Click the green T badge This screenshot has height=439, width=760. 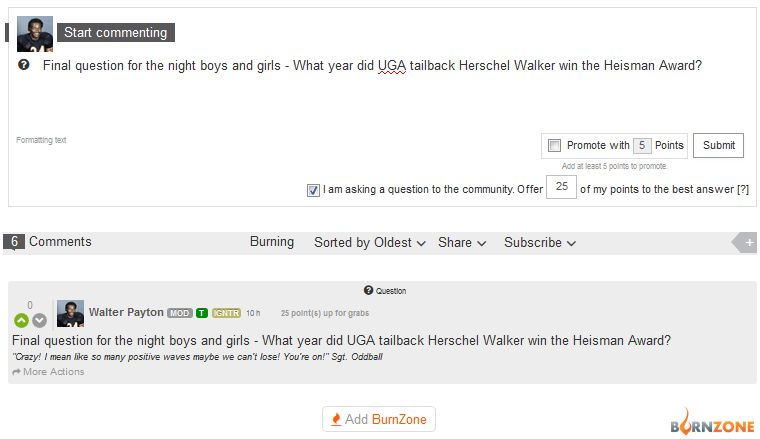(x=202, y=313)
